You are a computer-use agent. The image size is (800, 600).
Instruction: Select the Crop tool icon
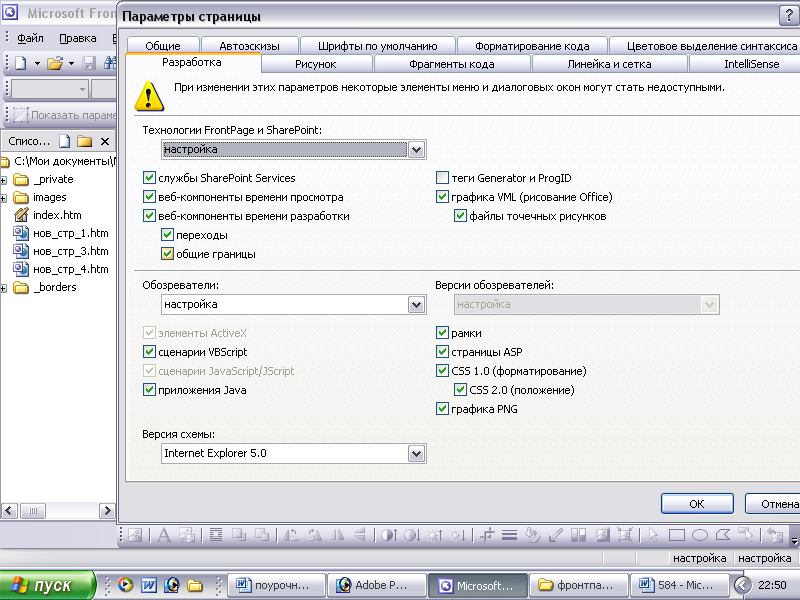coord(487,535)
